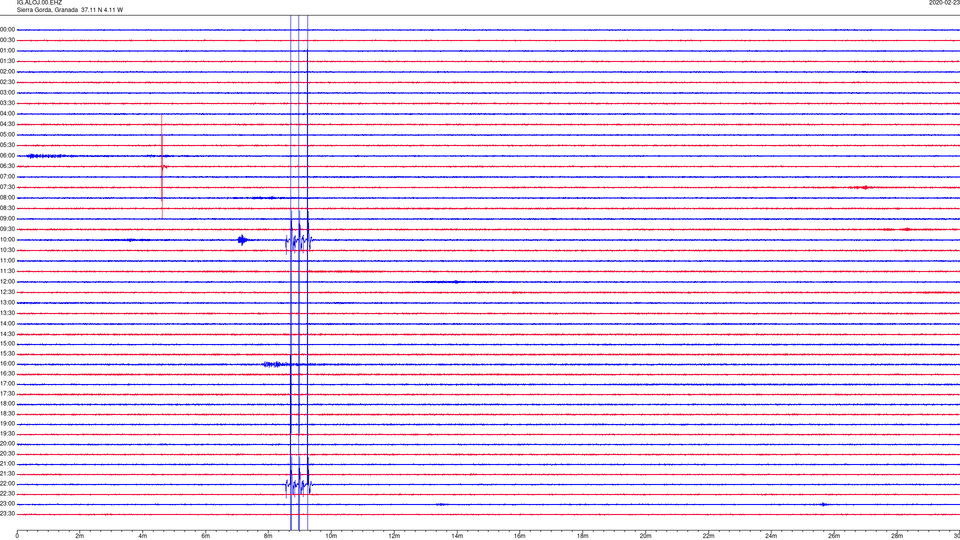This screenshot has width=960, height=540.
Task: Select the 04:00 trace time label
Action: [7, 113]
